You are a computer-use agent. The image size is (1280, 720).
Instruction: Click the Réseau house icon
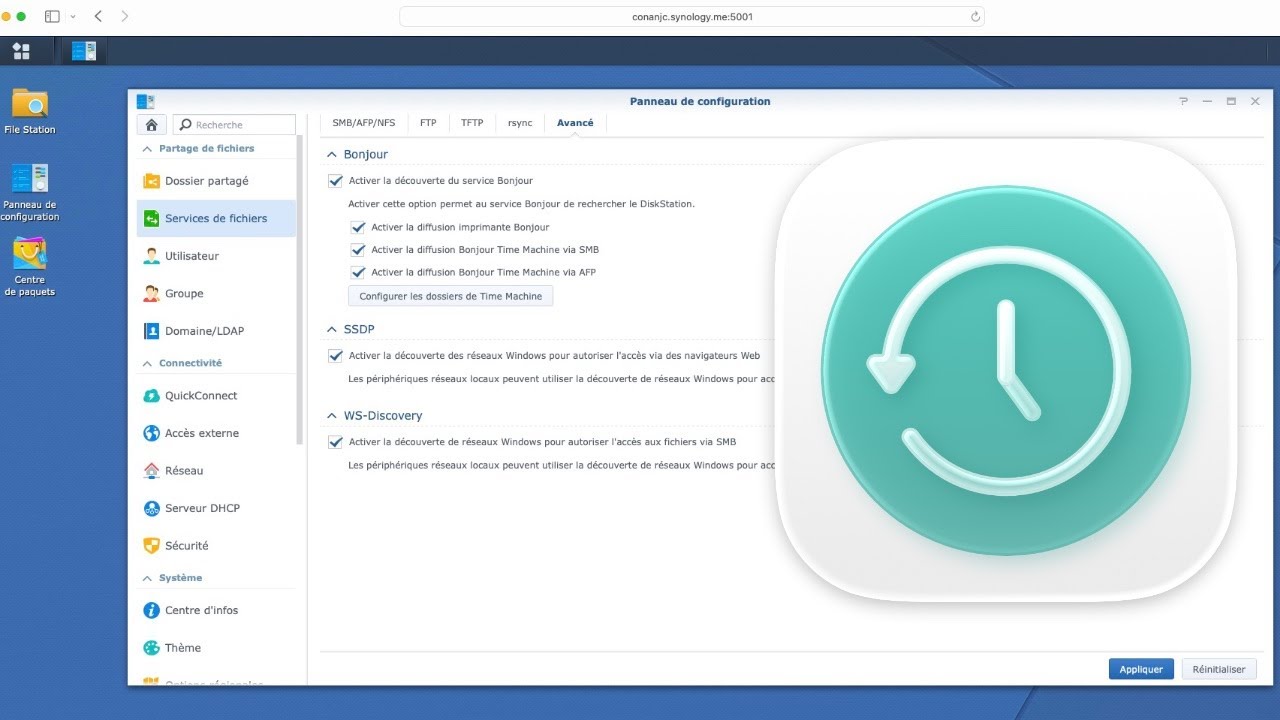(x=151, y=471)
